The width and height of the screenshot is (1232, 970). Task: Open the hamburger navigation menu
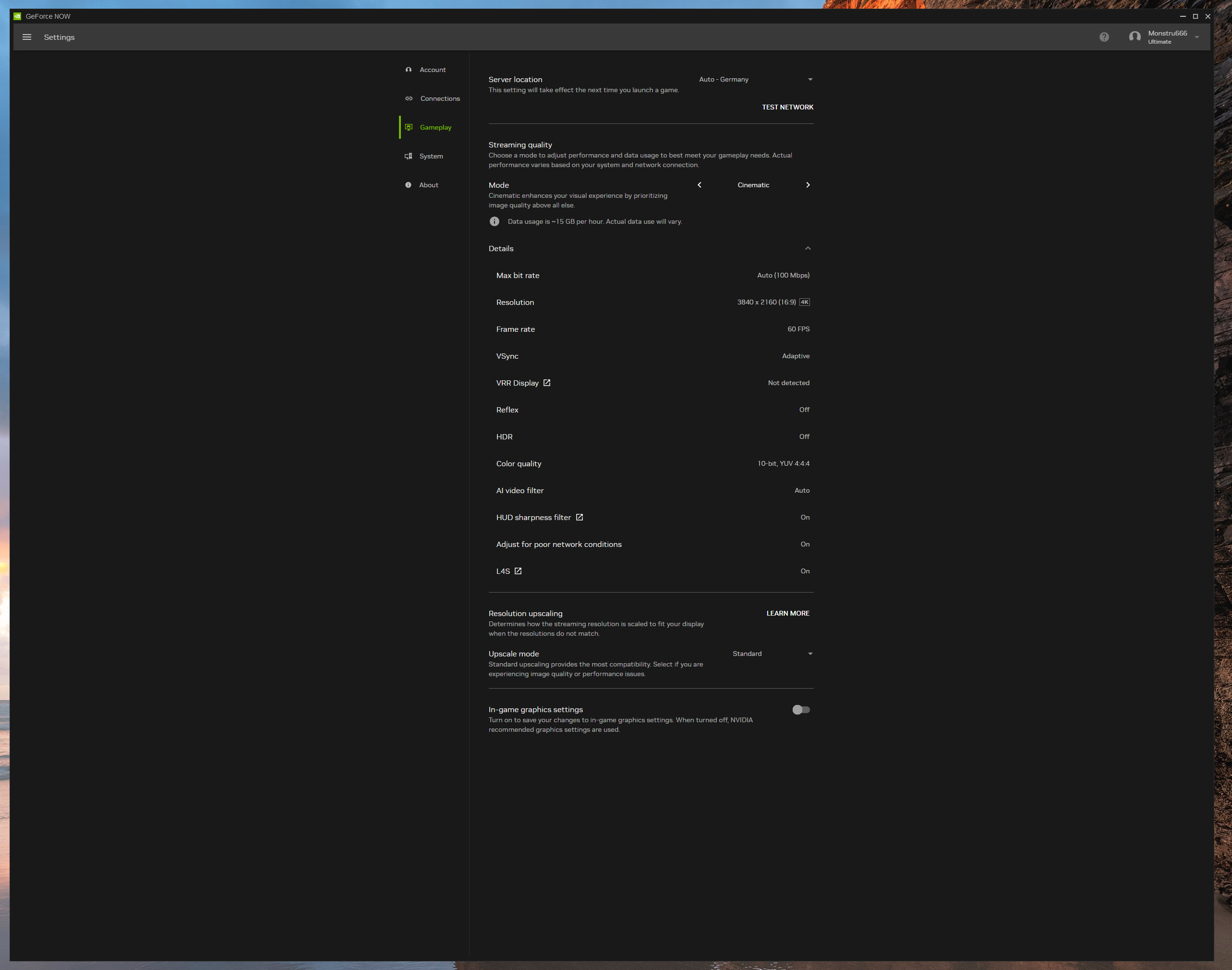click(27, 37)
